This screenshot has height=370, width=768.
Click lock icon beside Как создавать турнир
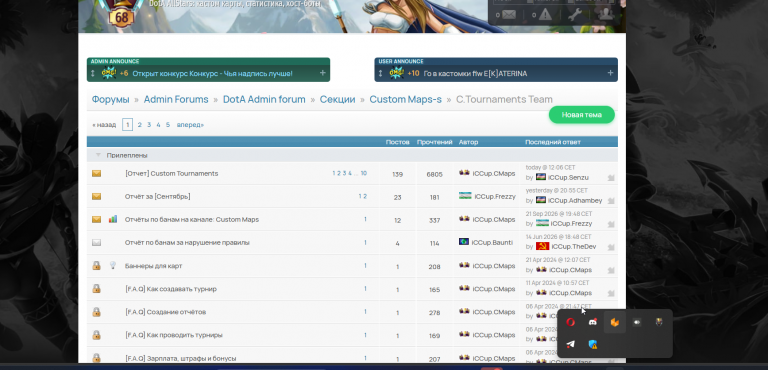(96, 289)
